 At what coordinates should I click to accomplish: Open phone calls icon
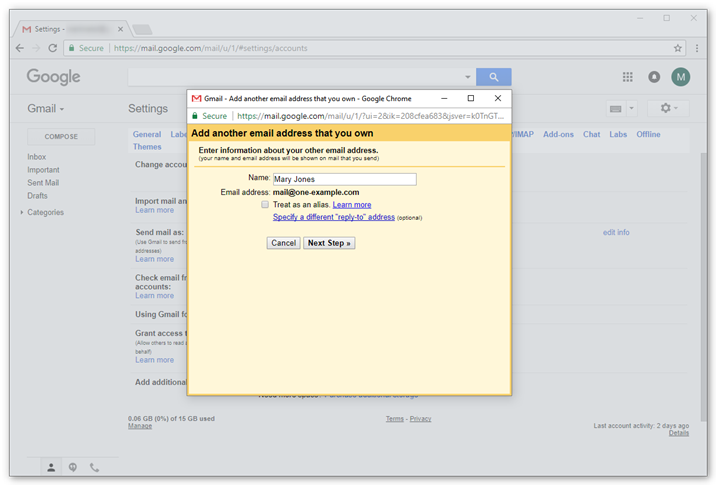point(94,467)
